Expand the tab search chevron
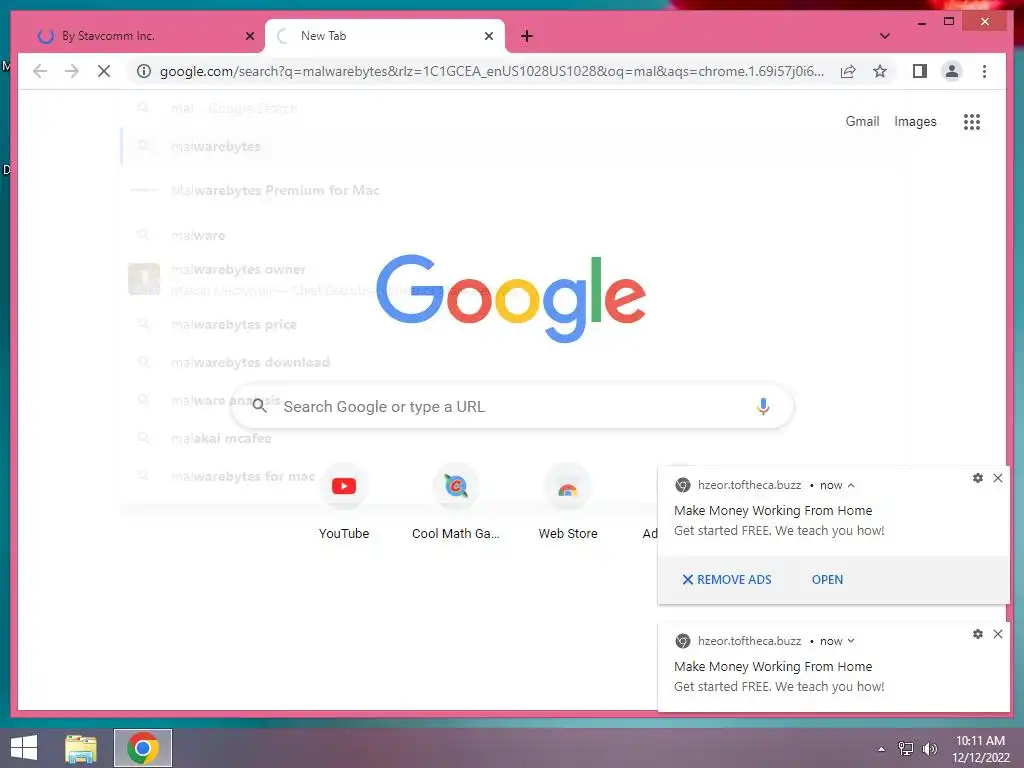Screen dimensions: 1024x768 [884, 36]
